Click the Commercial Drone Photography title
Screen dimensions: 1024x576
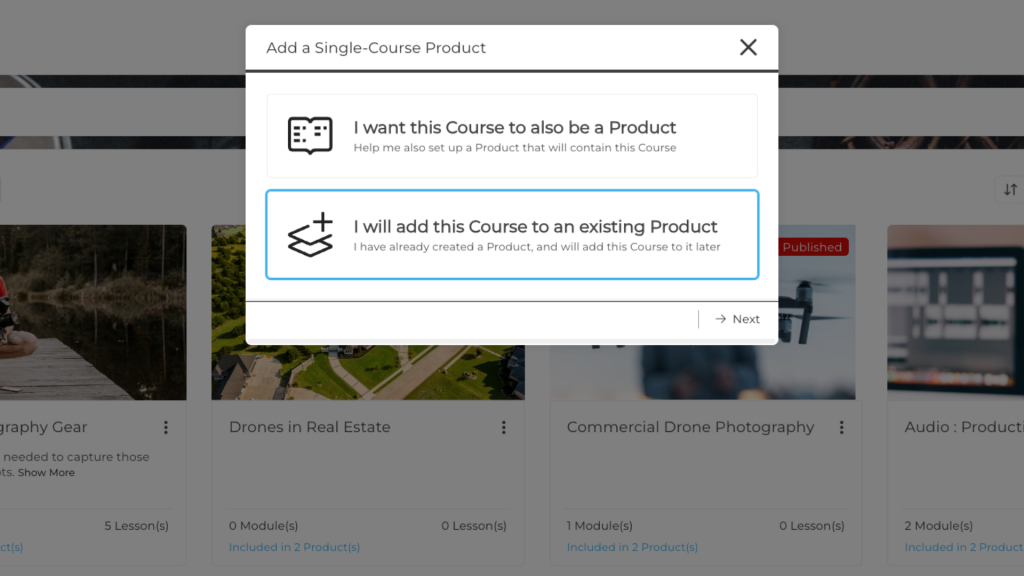coord(690,427)
